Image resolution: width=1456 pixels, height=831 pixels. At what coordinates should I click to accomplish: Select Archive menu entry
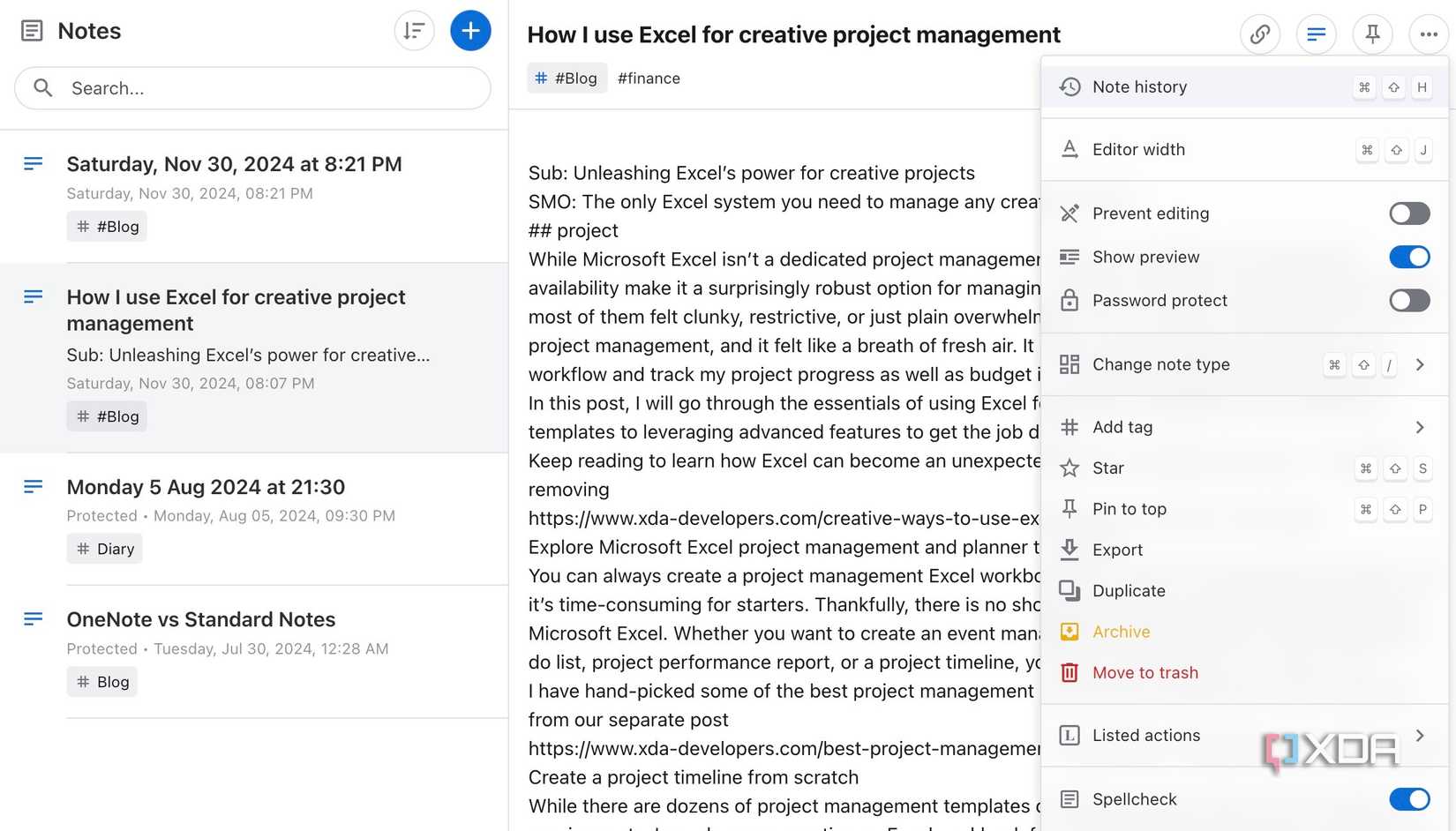(1245, 632)
